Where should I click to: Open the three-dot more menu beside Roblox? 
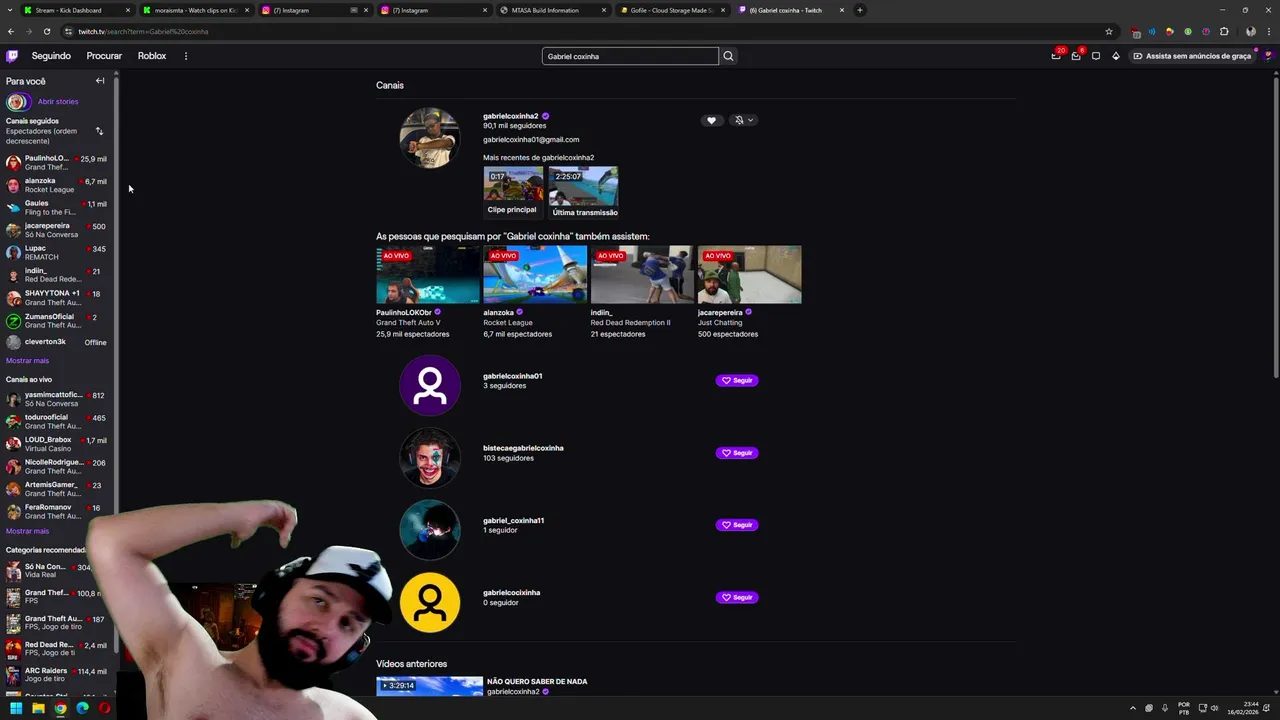pyautogui.click(x=185, y=56)
